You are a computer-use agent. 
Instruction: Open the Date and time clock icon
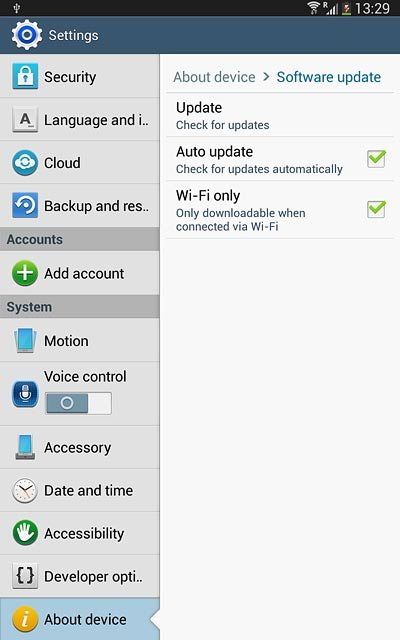tap(25, 490)
